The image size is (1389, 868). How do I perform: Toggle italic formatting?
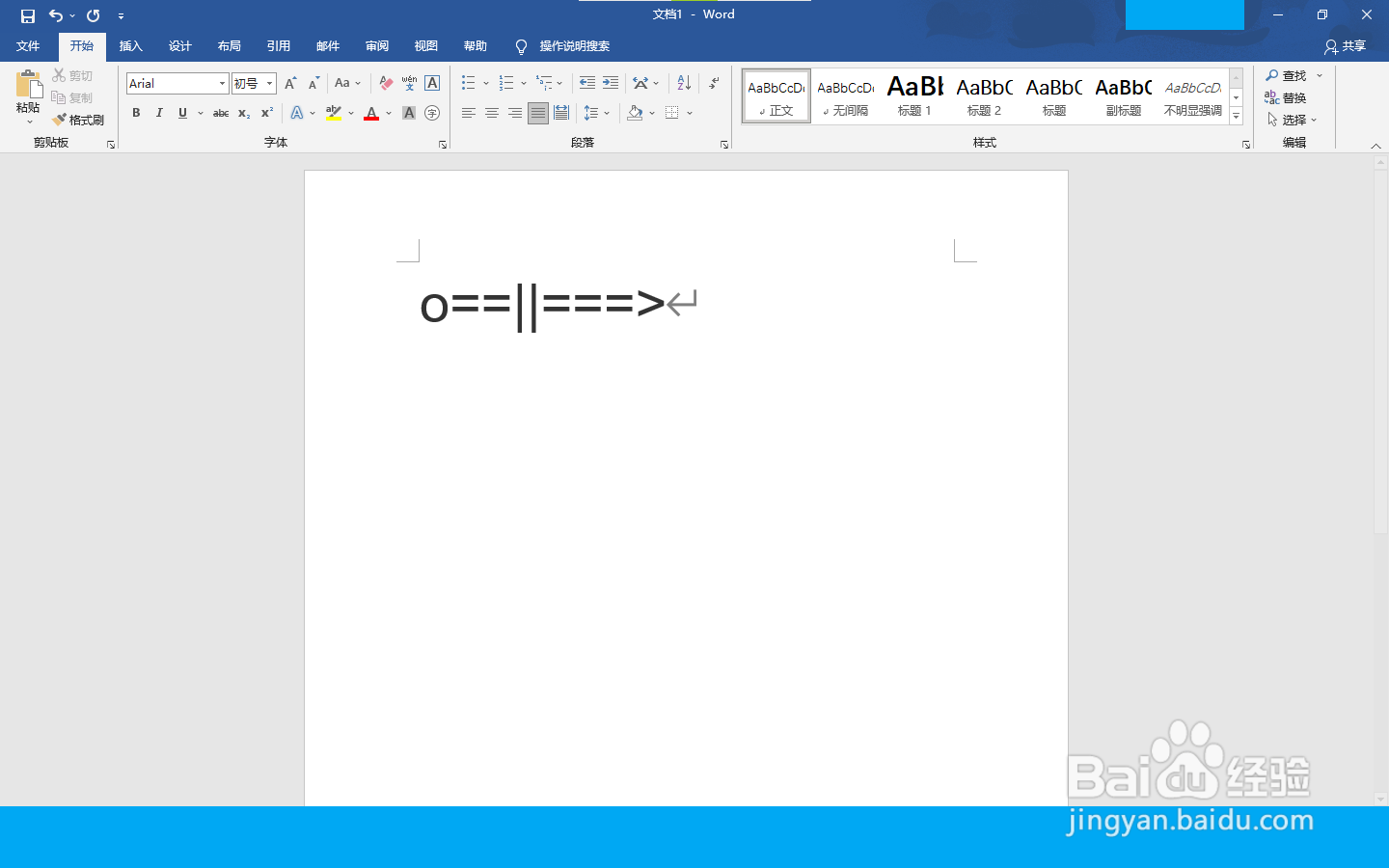tap(159, 113)
